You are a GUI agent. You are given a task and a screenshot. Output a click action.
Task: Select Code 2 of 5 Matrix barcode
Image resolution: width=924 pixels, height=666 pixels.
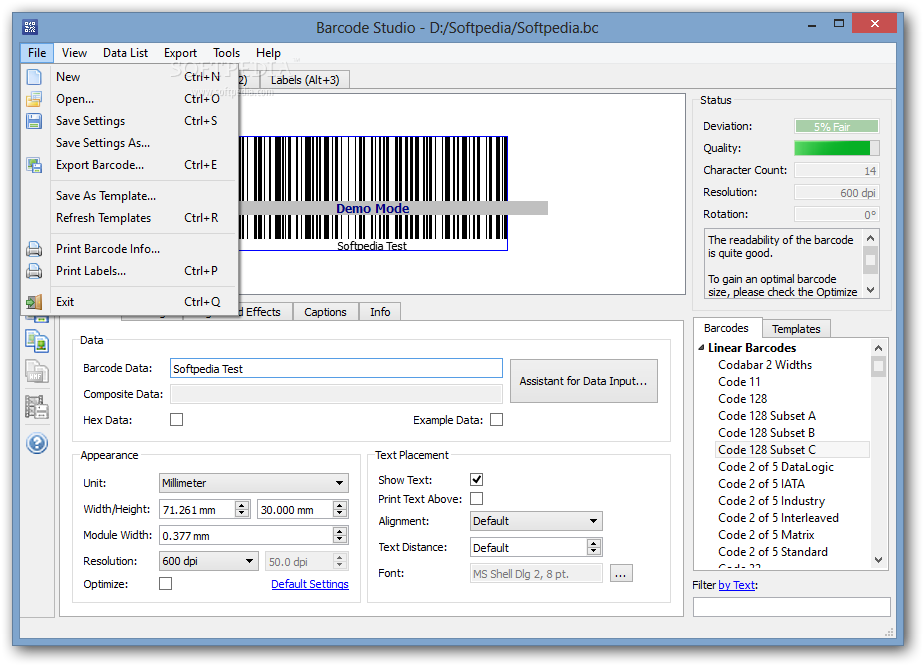tap(766, 535)
